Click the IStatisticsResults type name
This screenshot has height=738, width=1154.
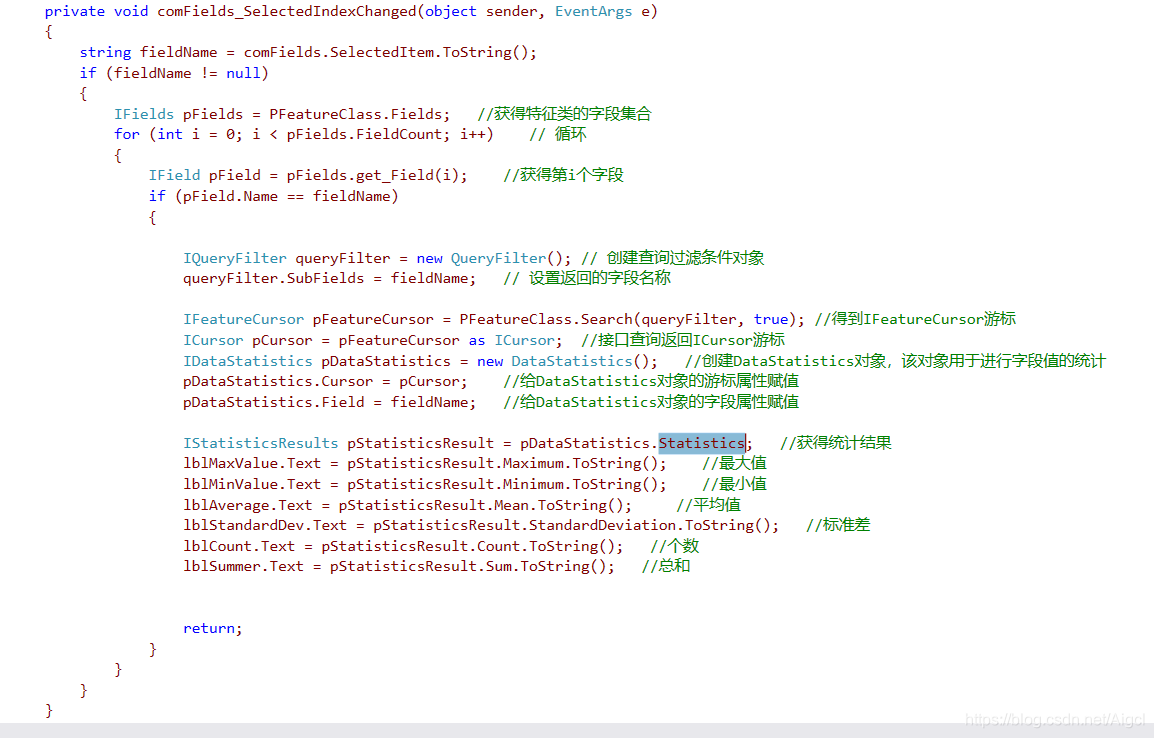261,443
